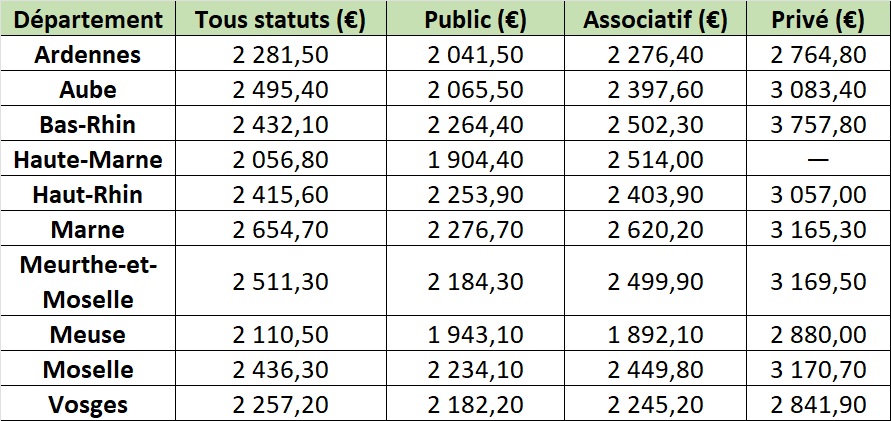
Task: Select the empty dash cell for Haute-Marne Privé
Action: [x=819, y=160]
